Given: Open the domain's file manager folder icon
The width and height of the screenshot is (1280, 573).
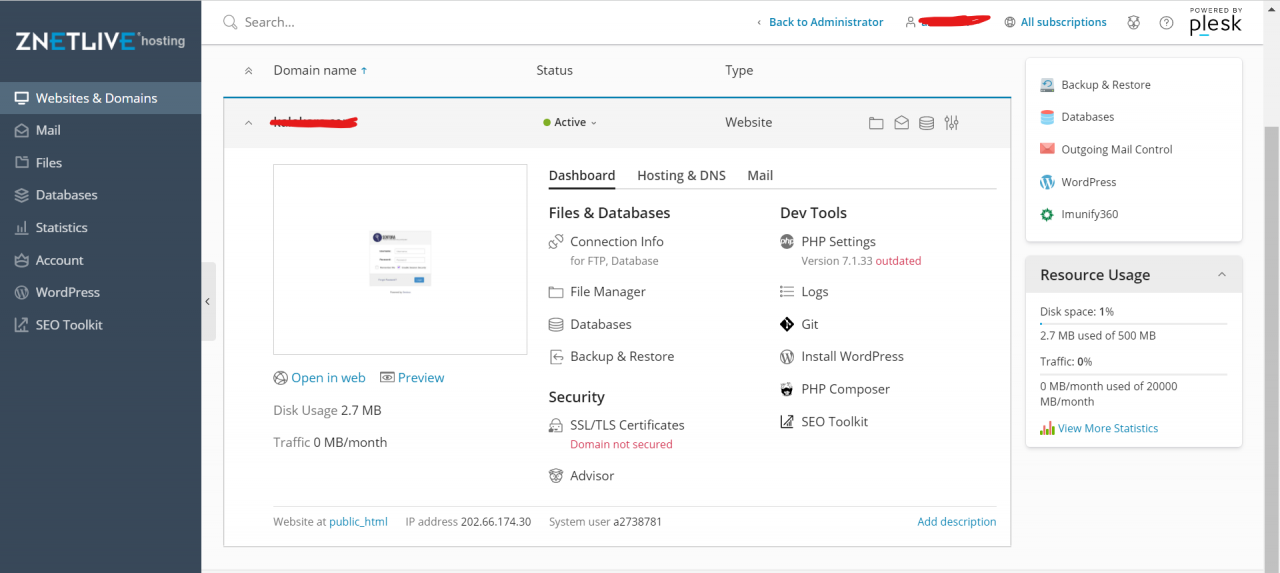Looking at the screenshot, I should coord(876,123).
